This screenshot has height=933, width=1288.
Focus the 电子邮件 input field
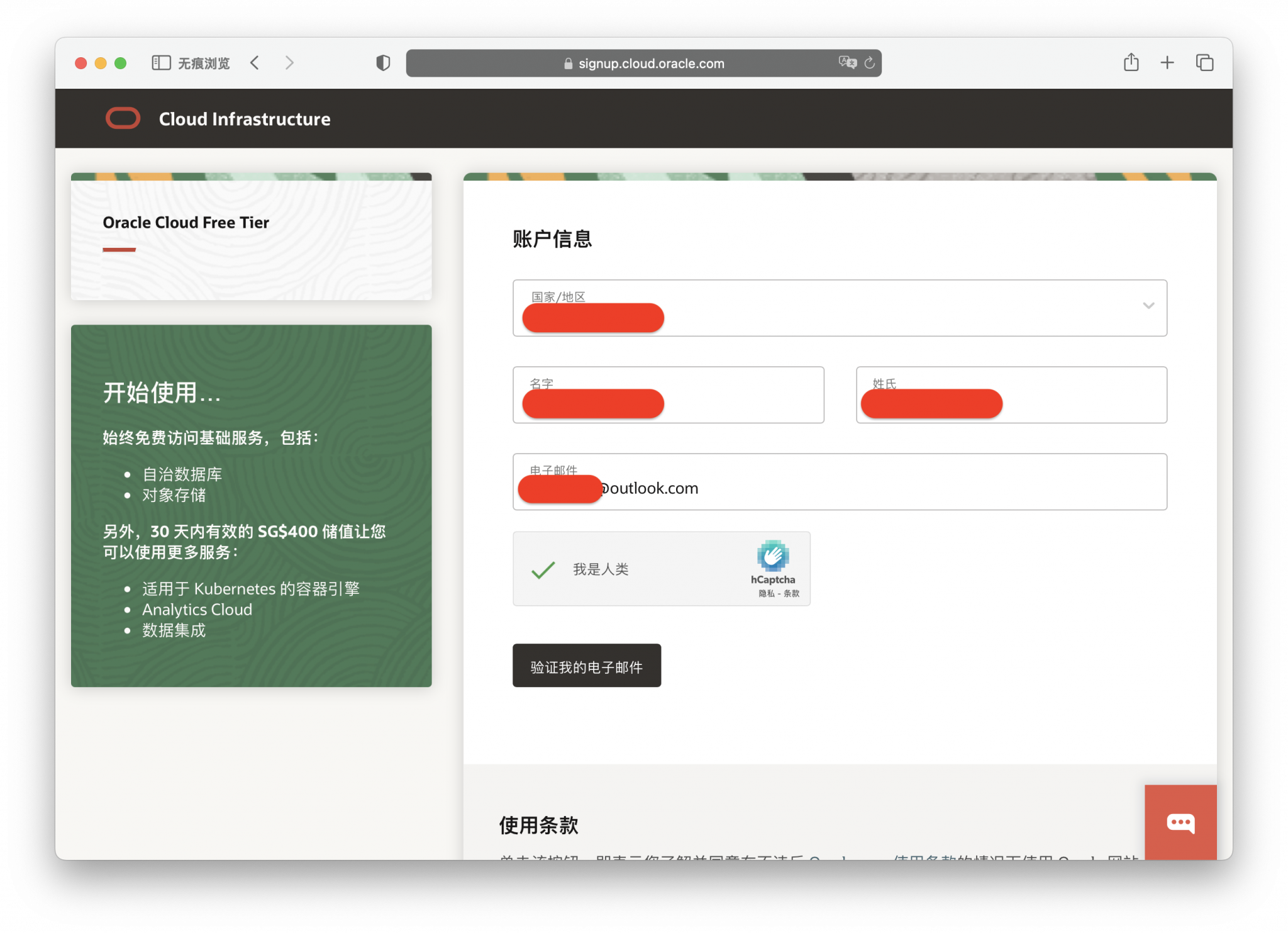840,482
